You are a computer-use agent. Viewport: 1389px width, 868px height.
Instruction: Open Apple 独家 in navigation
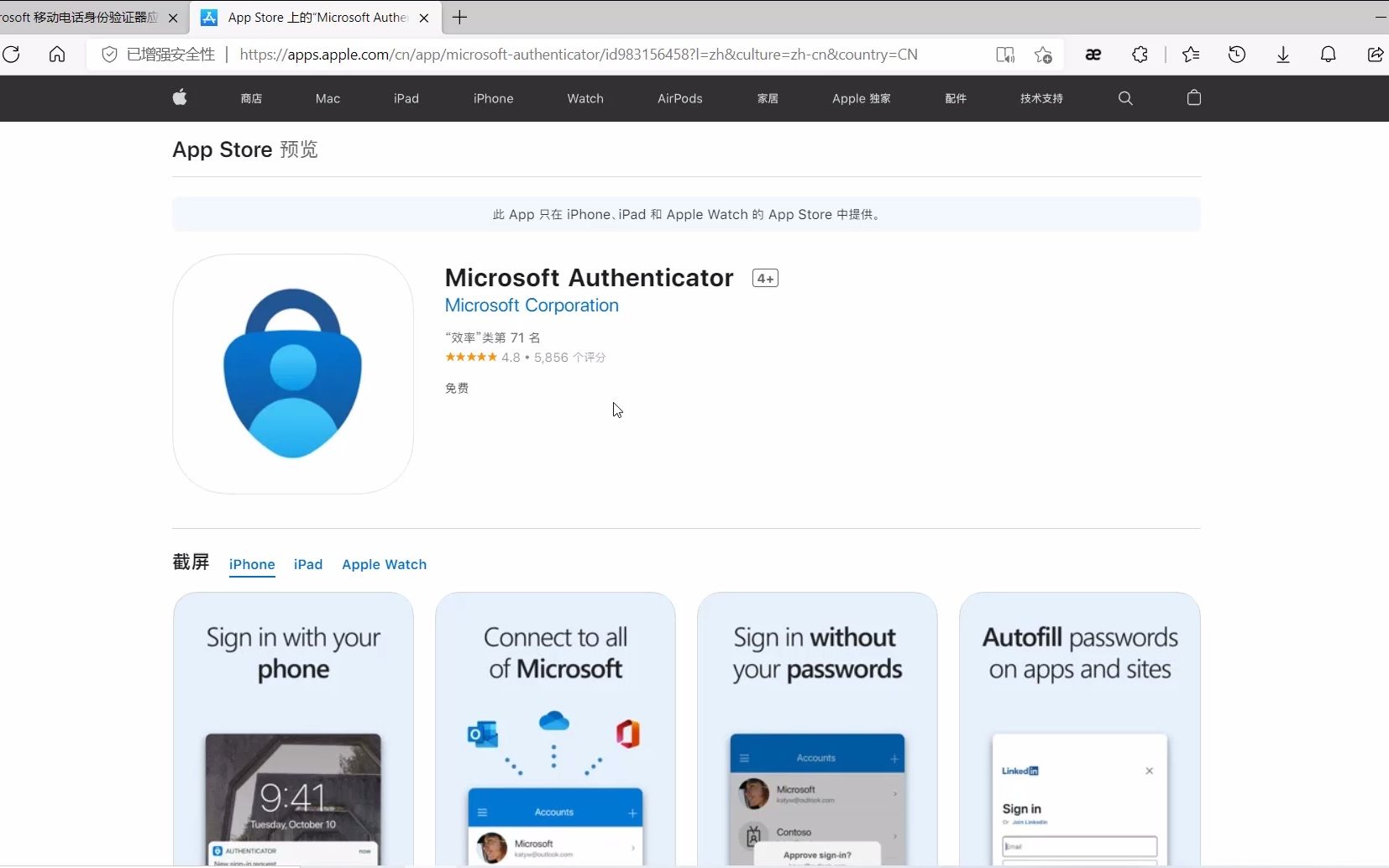(862, 98)
